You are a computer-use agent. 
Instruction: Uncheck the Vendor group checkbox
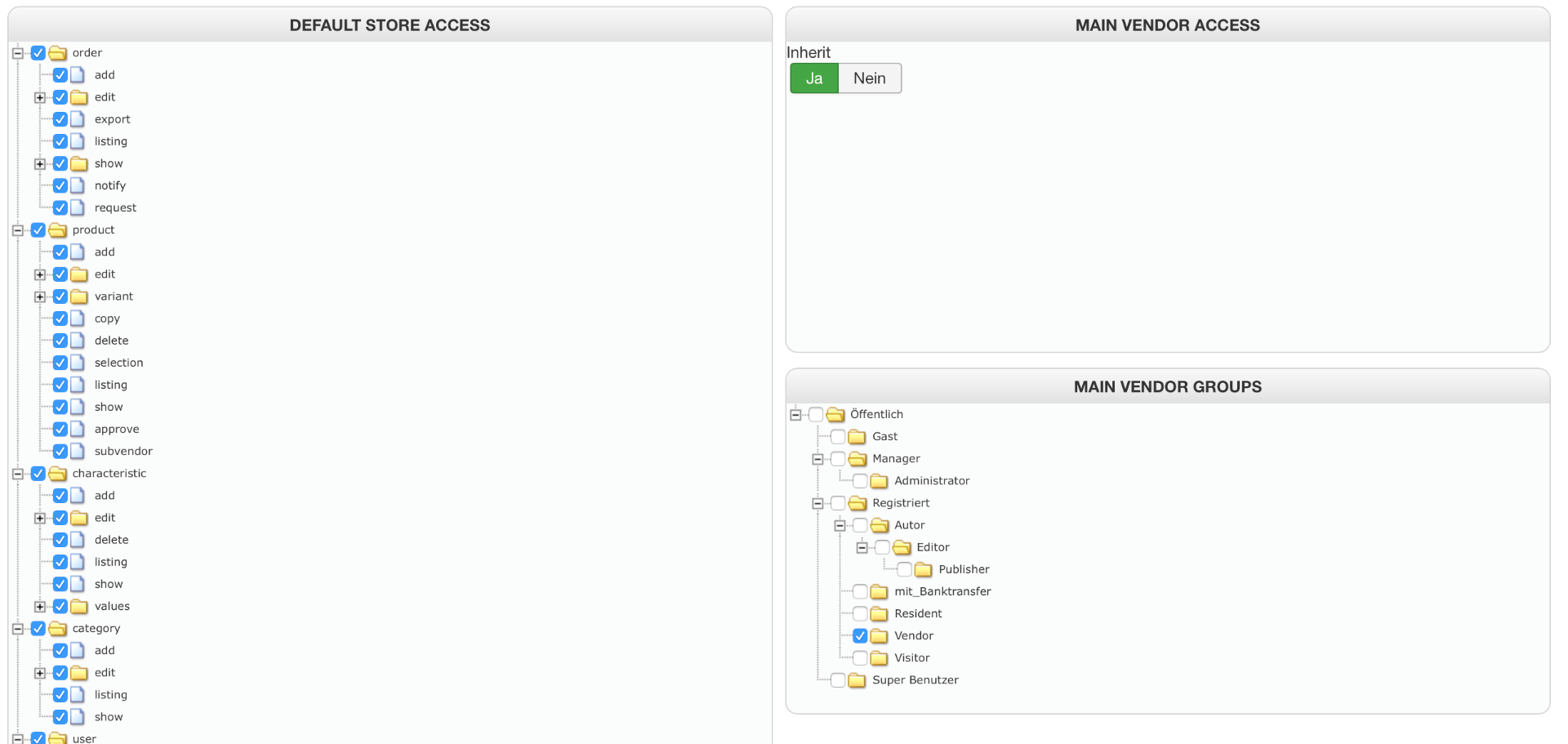point(860,636)
